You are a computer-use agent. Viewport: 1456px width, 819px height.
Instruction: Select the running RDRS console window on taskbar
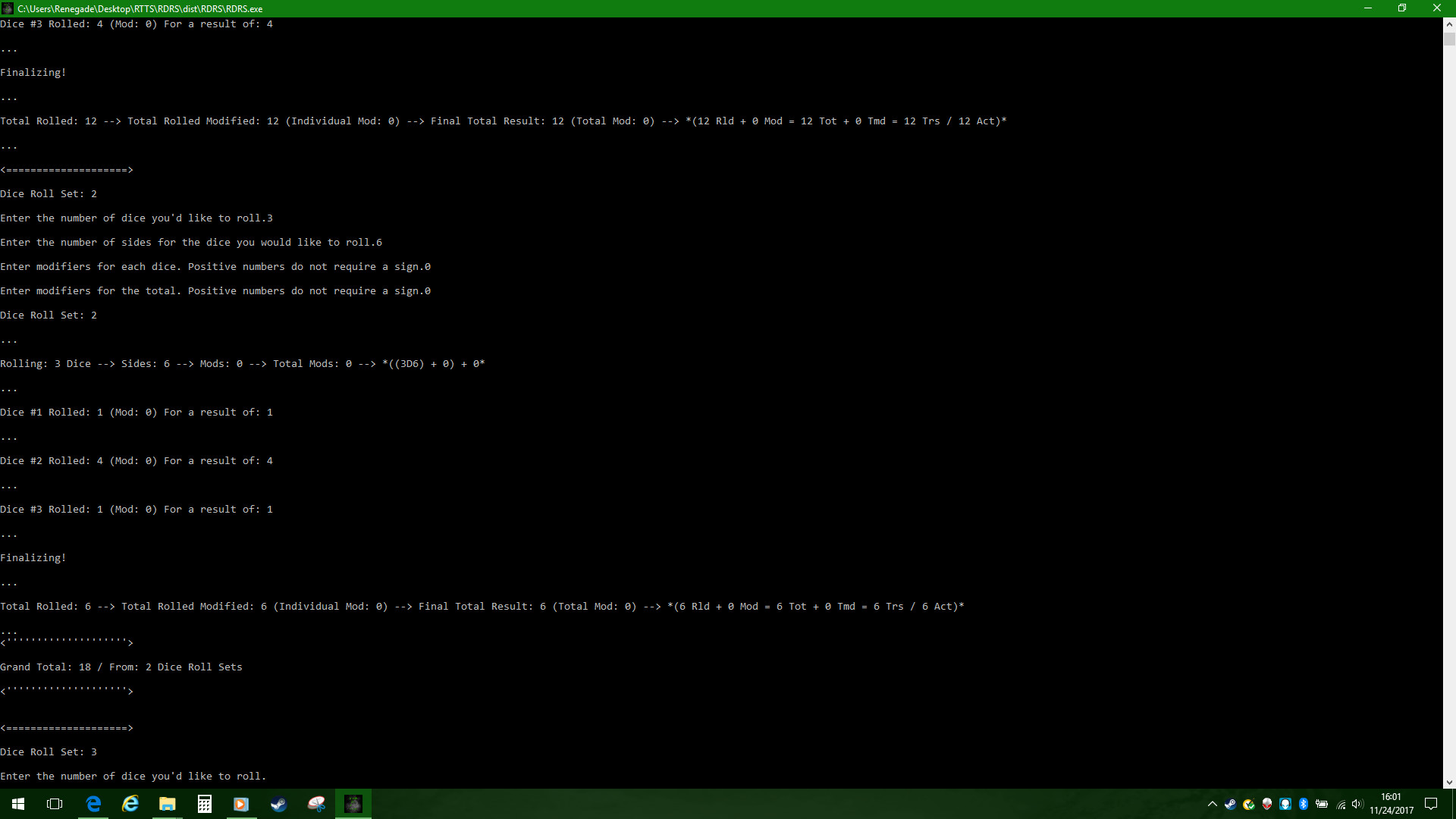click(353, 804)
